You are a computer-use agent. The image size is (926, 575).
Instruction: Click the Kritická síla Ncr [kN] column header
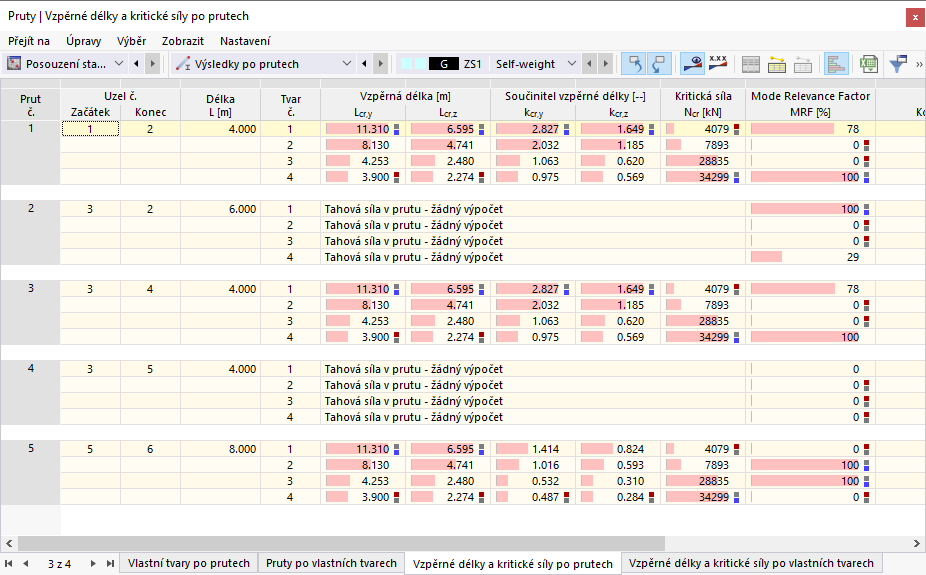tap(703, 104)
